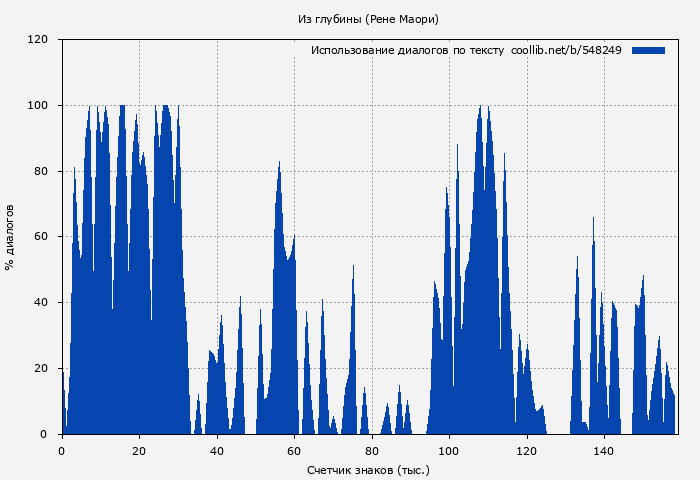The width and height of the screenshot is (700, 480).
Task: Click the 120 tick on the horizontal axis
Action: pos(527,451)
